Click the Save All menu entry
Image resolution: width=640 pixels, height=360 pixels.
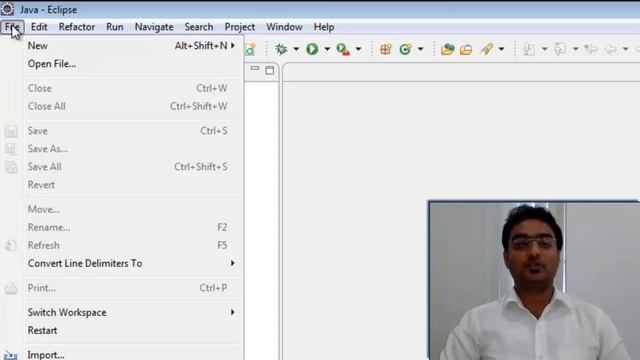(x=133, y=167)
